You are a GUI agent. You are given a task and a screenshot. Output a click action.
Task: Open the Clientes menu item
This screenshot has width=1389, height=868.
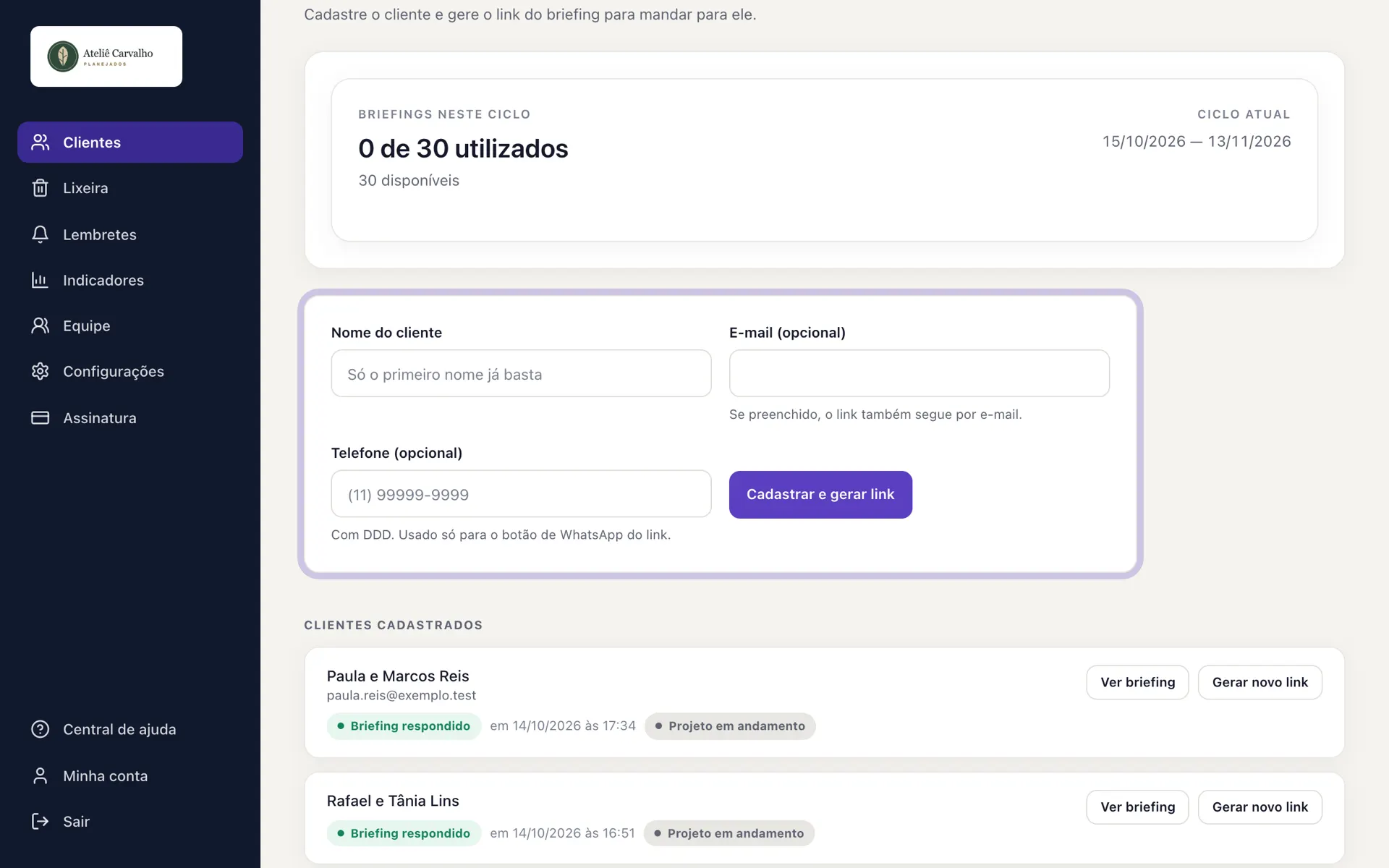[130, 142]
